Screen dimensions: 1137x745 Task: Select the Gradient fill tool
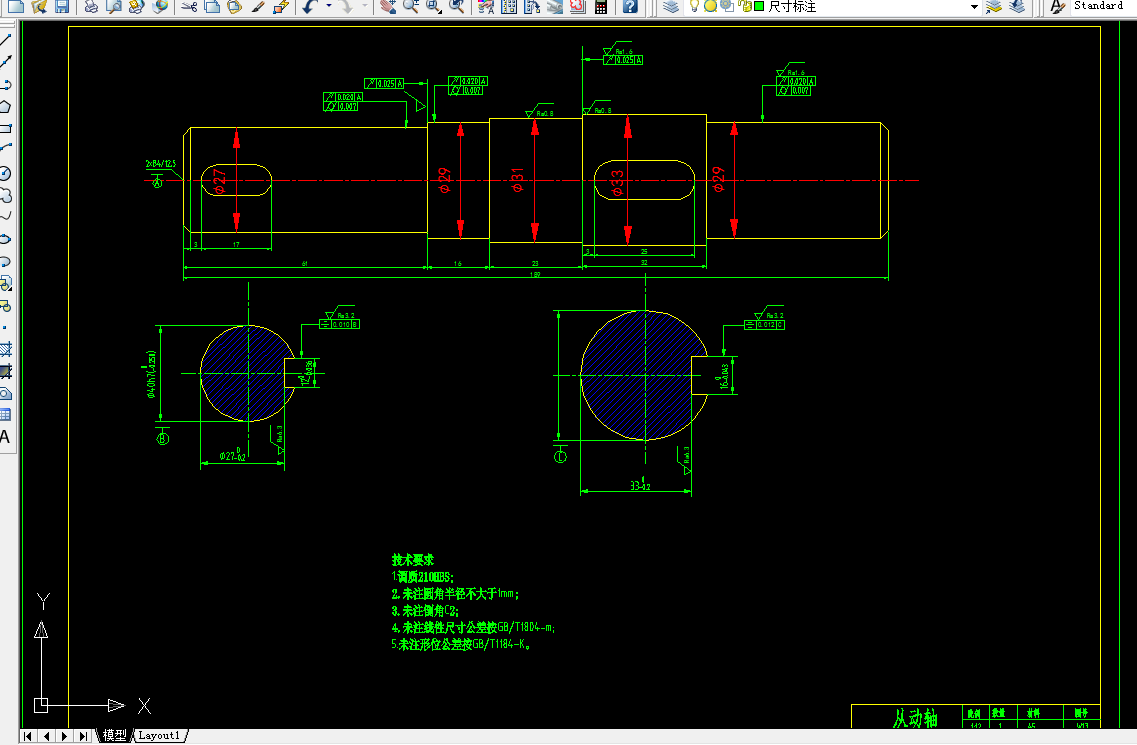click(x=6, y=372)
